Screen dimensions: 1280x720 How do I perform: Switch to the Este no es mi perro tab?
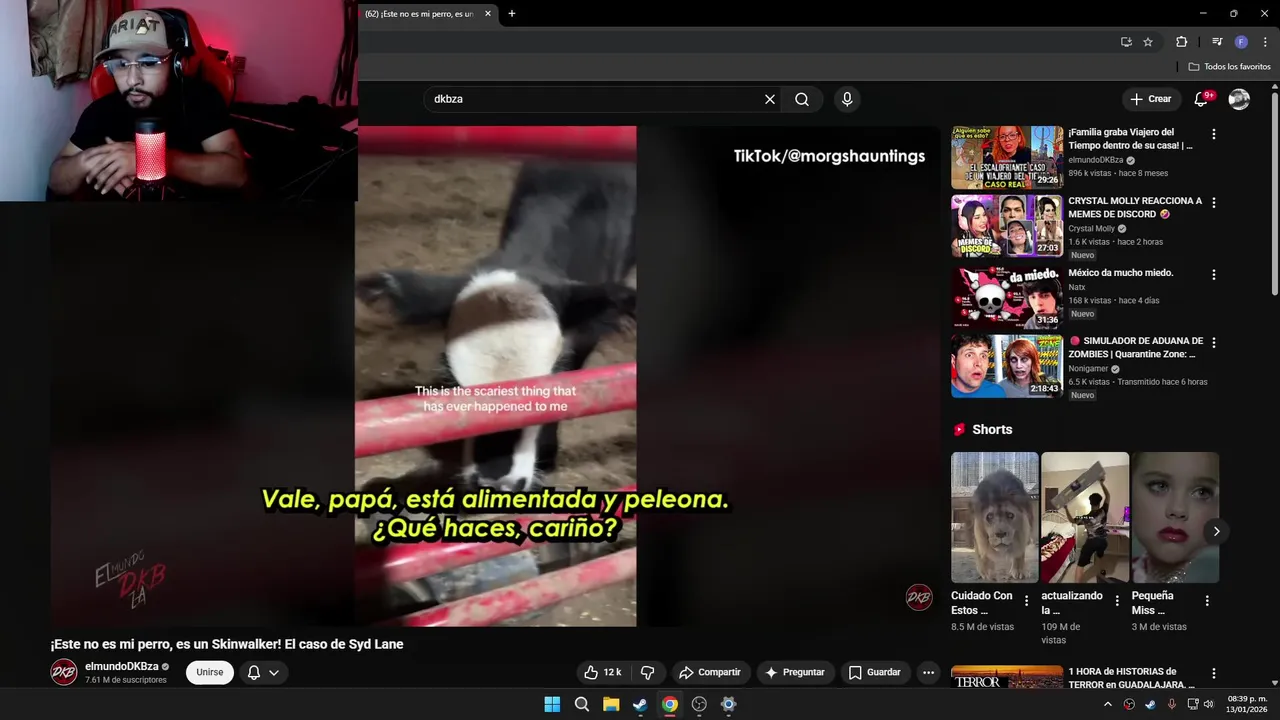(420, 14)
